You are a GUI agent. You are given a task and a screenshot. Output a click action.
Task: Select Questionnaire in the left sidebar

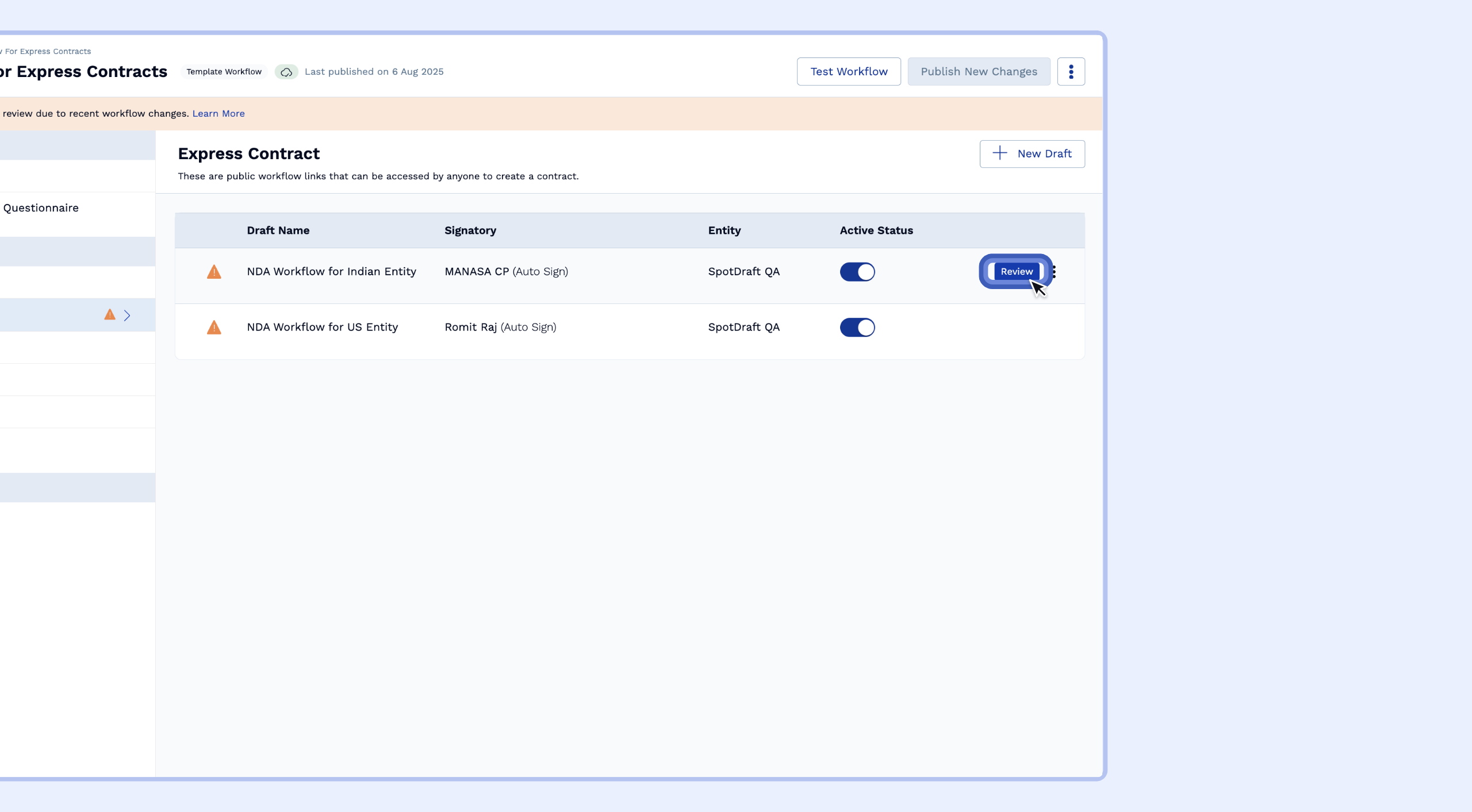coord(40,207)
